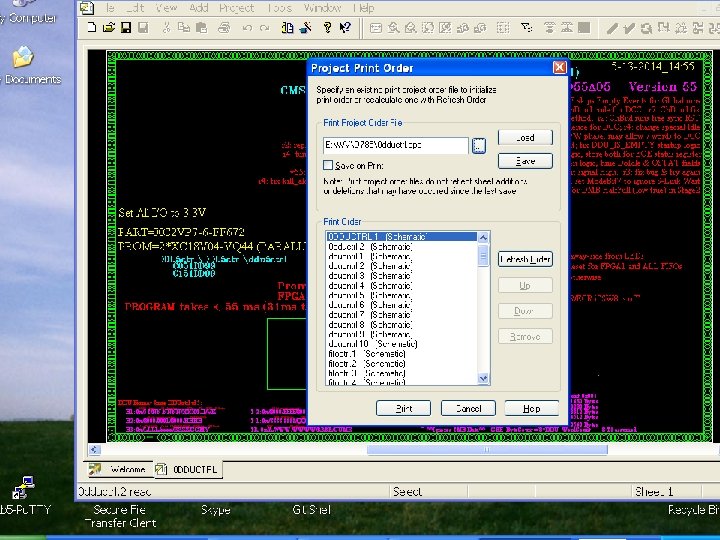Click the list scrollbar up arrow

[x=483, y=237]
